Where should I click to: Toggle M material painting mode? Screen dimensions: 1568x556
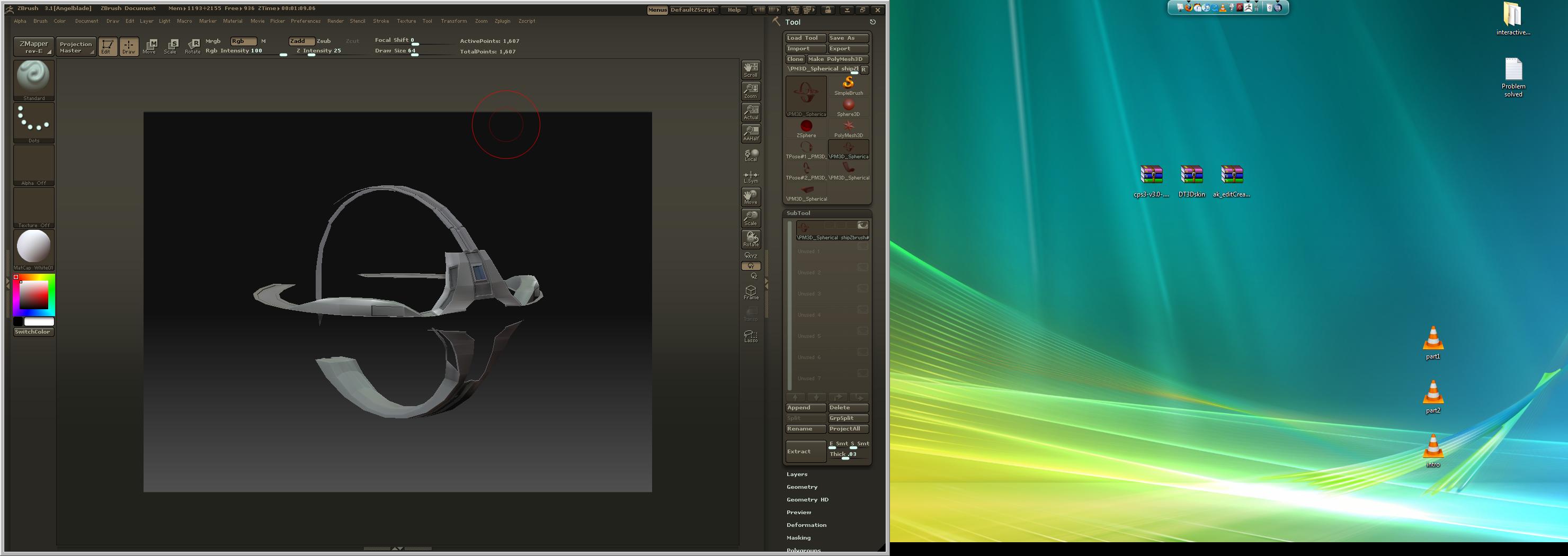264,41
